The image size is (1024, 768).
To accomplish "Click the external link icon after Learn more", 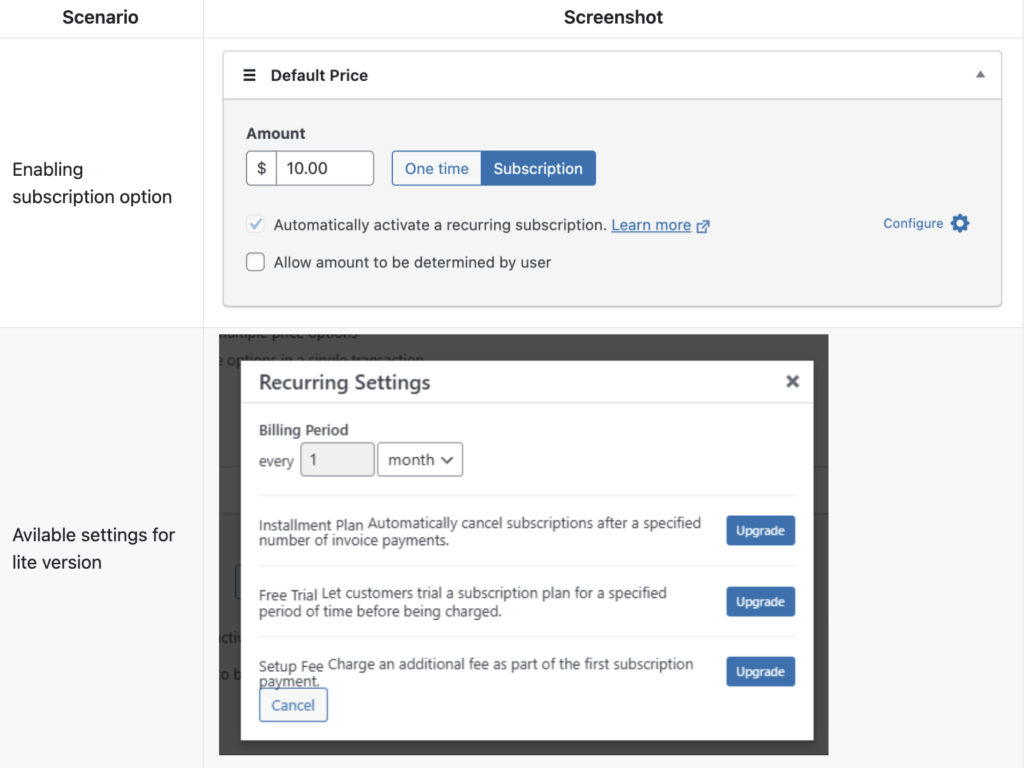I will click(x=703, y=226).
